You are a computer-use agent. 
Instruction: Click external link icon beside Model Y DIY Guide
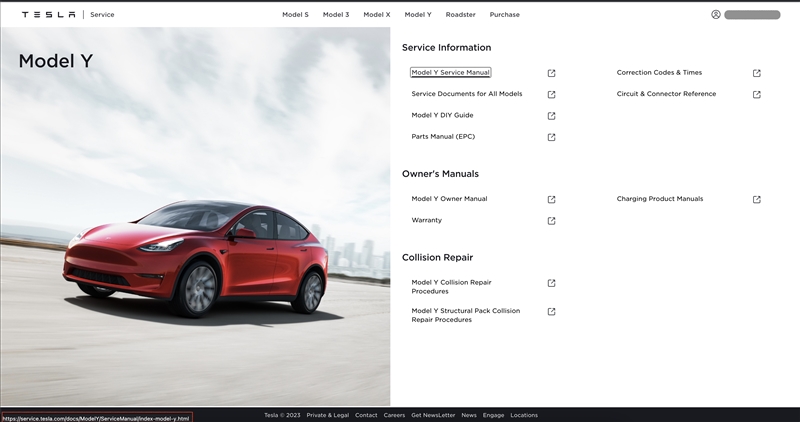[x=552, y=116]
